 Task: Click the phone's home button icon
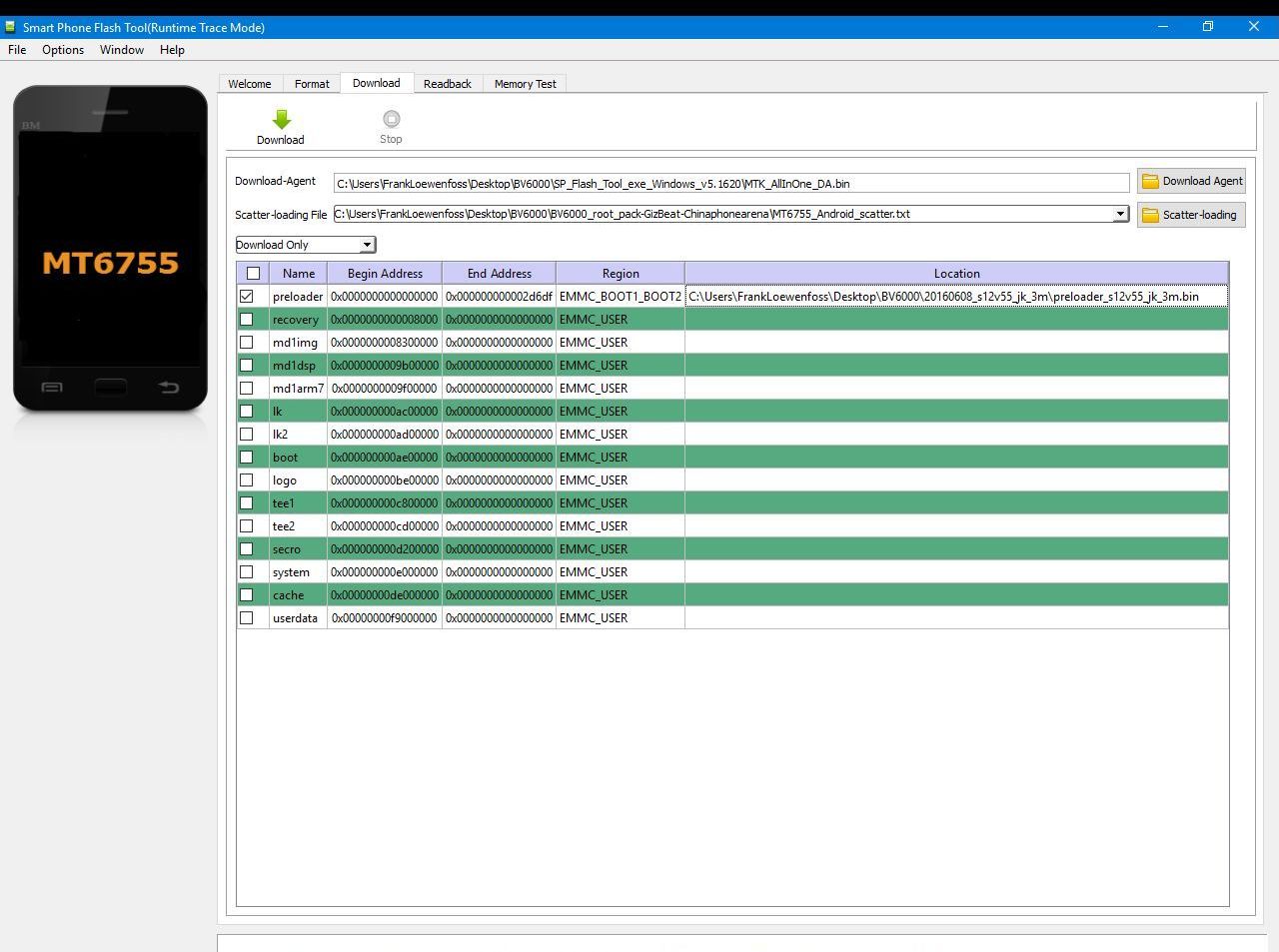point(110,388)
